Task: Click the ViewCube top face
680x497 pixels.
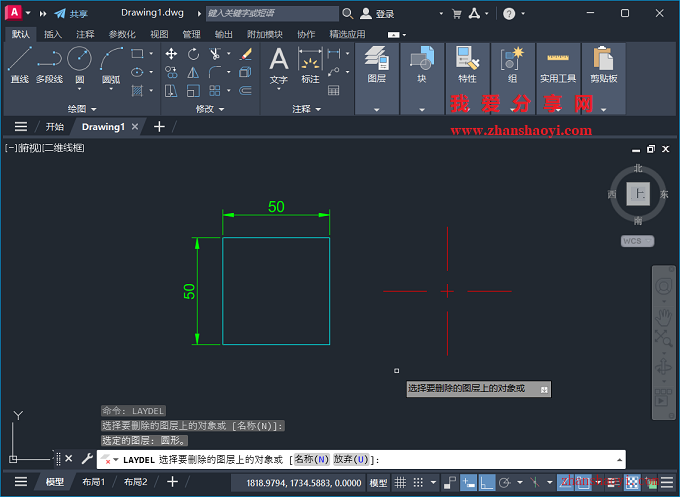Action: 636,193
